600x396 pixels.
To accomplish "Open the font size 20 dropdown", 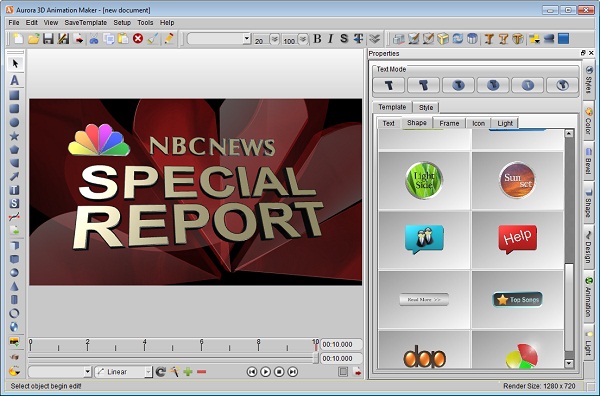I will (274, 39).
